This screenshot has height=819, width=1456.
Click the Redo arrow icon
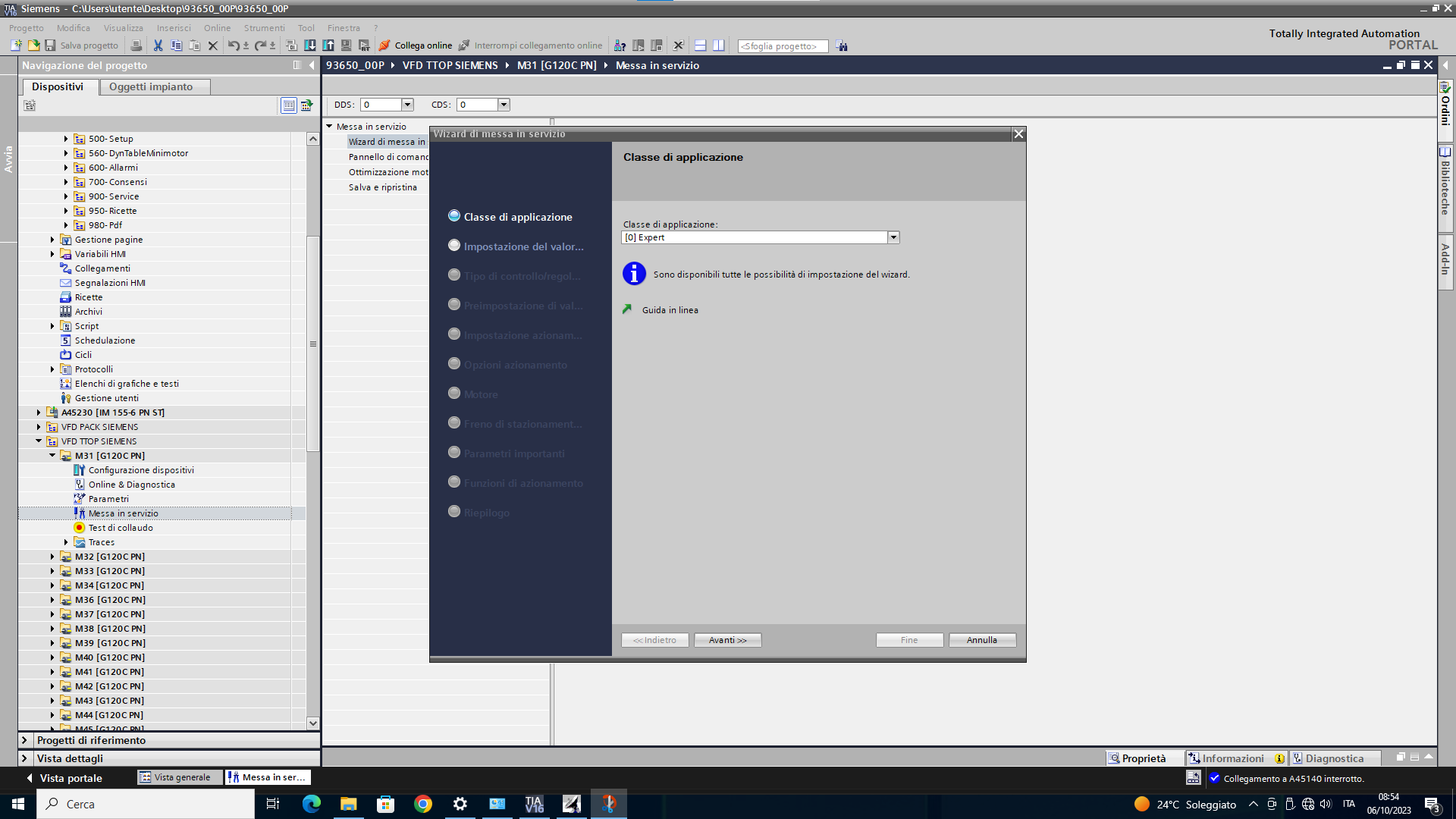click(x=260, y=45)
